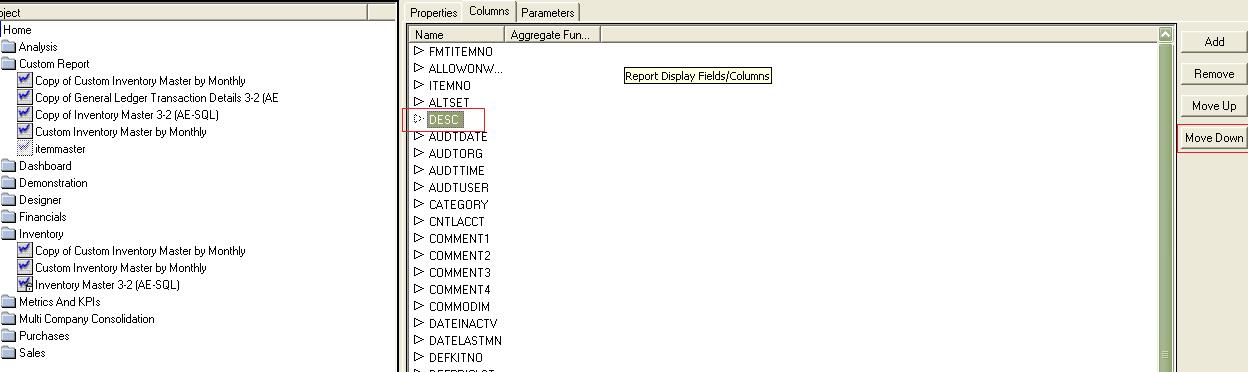Select the Custom Inventory Master by Monthly under Custom Report

click(121, 132)
